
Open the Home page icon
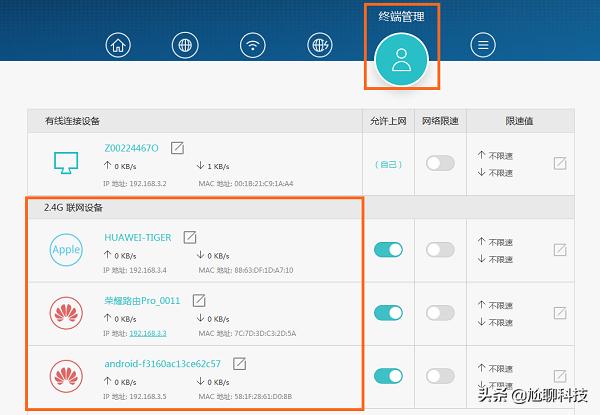coord(118,45)
